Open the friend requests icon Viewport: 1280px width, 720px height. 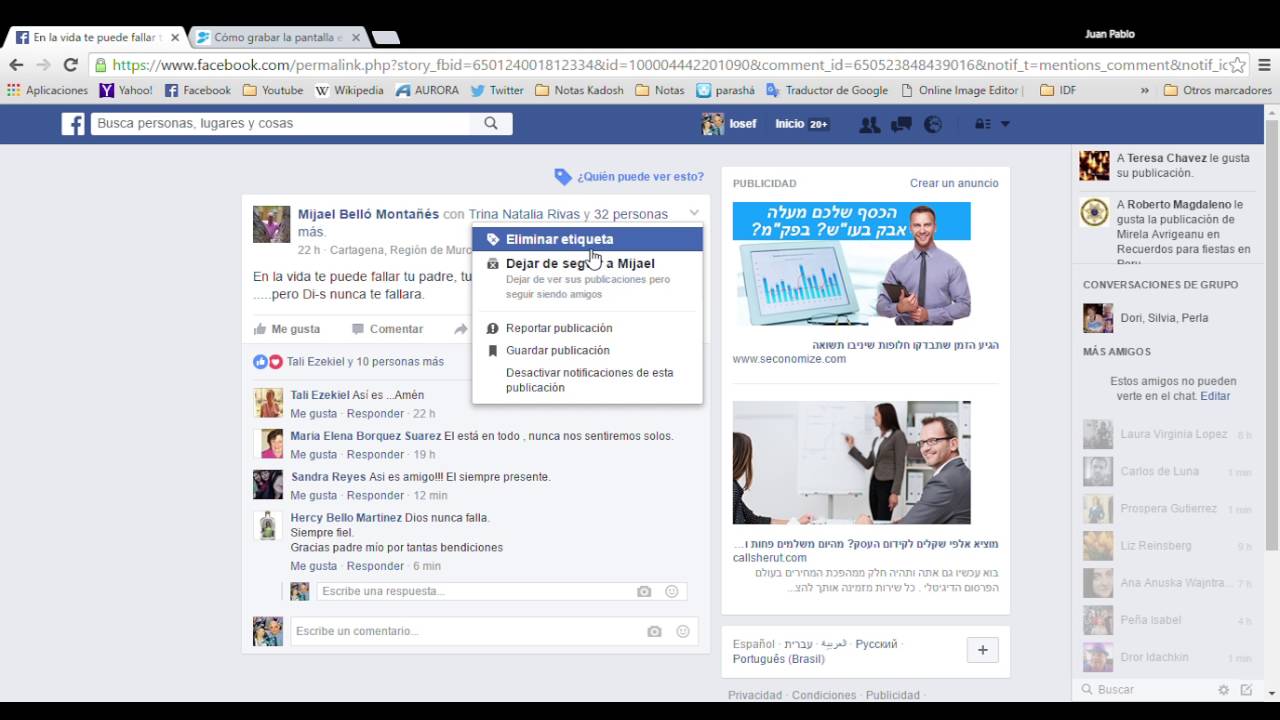[870, 124]
